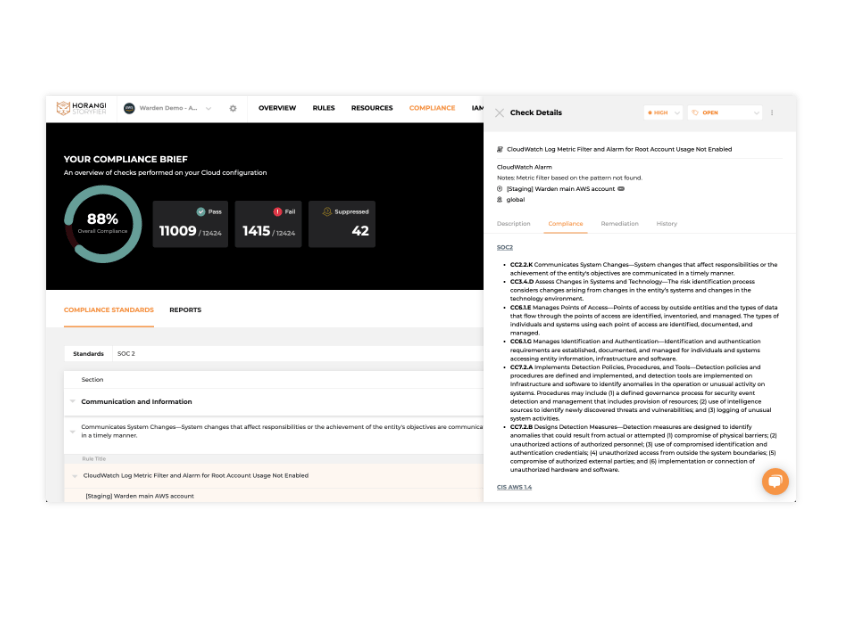Click the Rule Title column header
The width and height of the screenshot is (842, 628).
(94, 459)
